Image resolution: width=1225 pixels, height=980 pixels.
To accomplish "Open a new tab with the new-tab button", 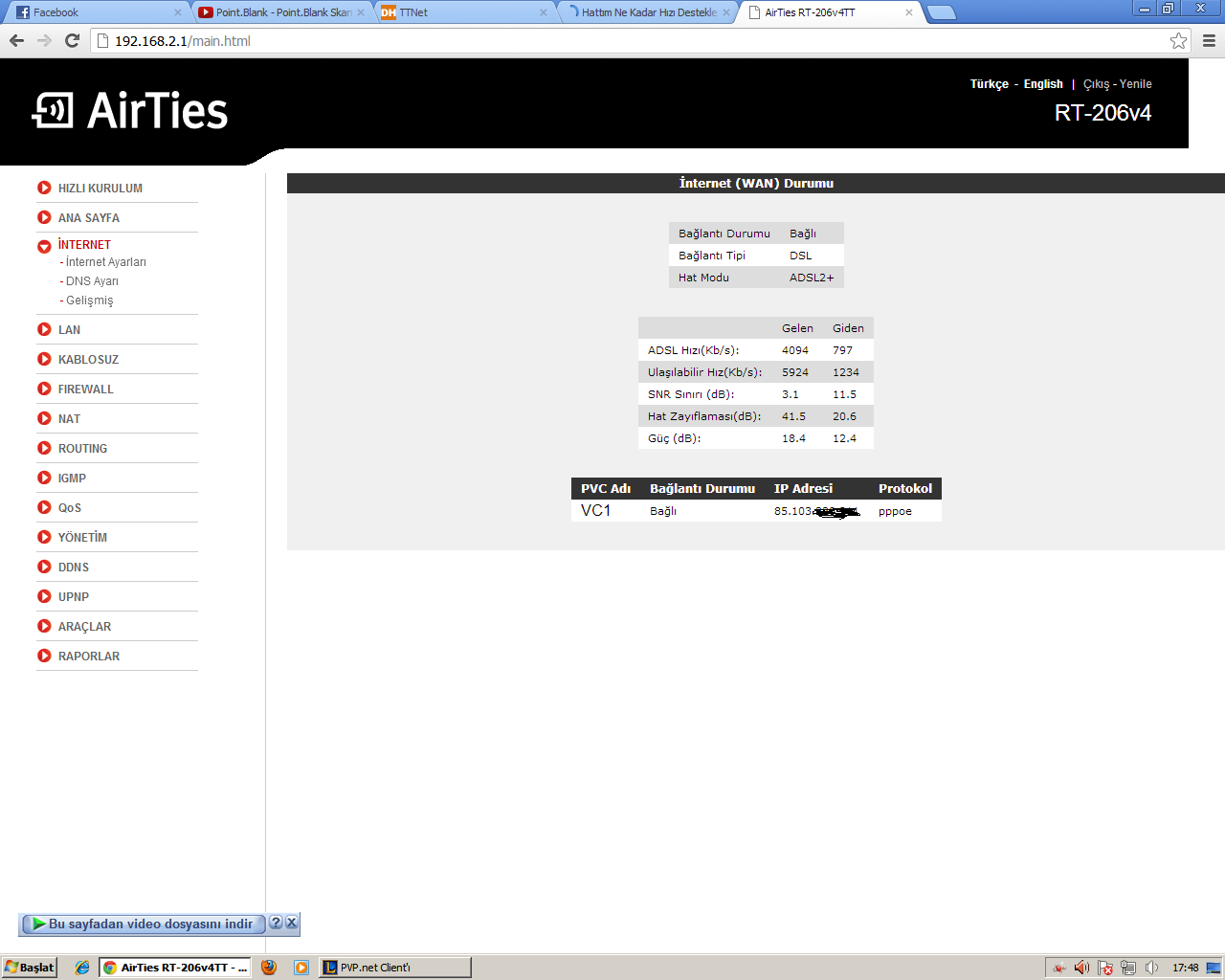I will coord(942,12).
